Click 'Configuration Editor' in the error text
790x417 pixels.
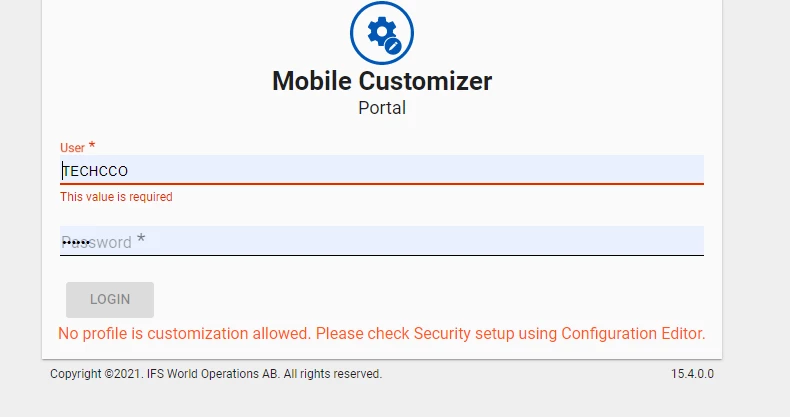pos(633,333)
